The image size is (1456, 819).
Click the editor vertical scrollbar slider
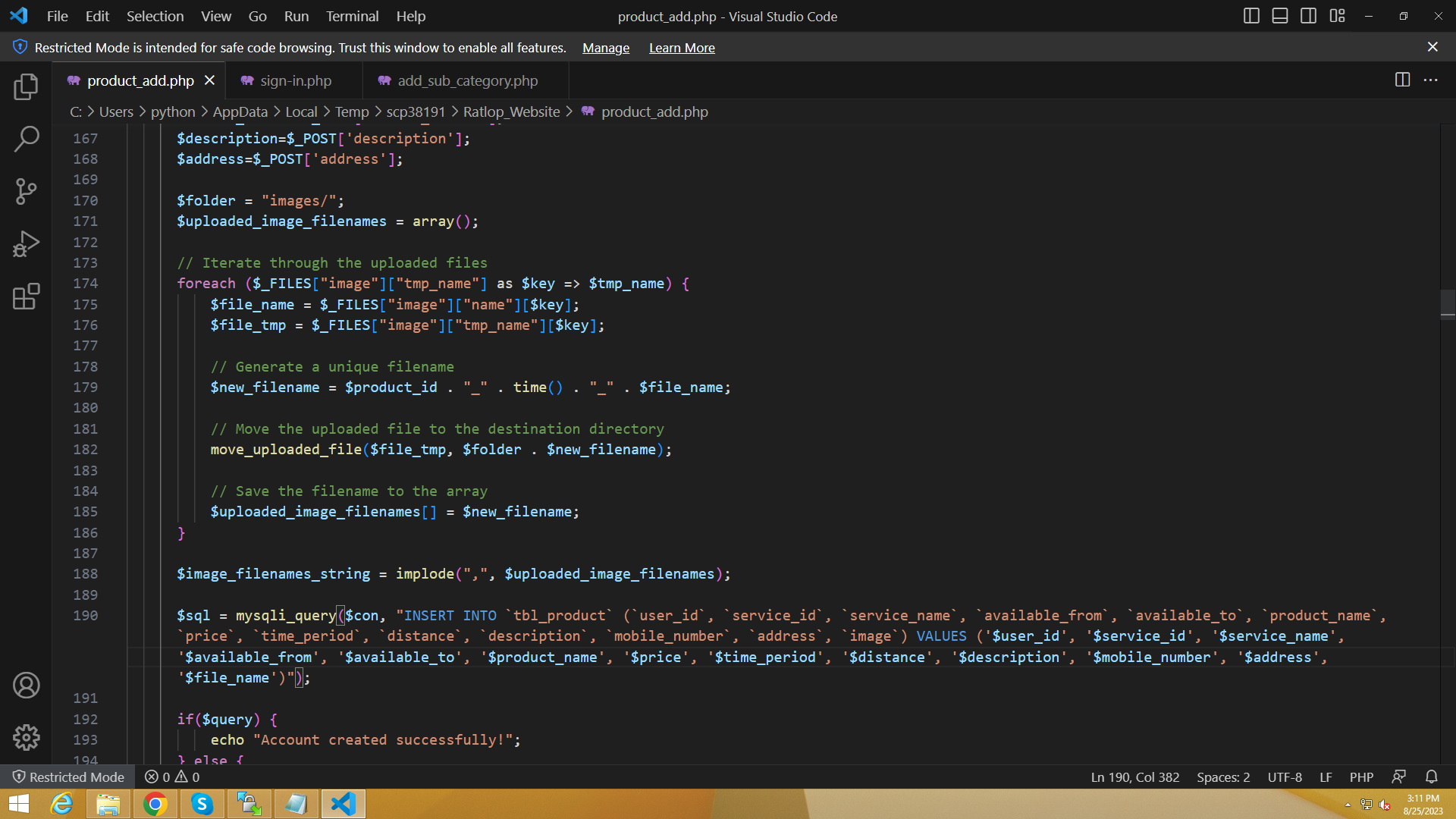tap(1447, 303)
